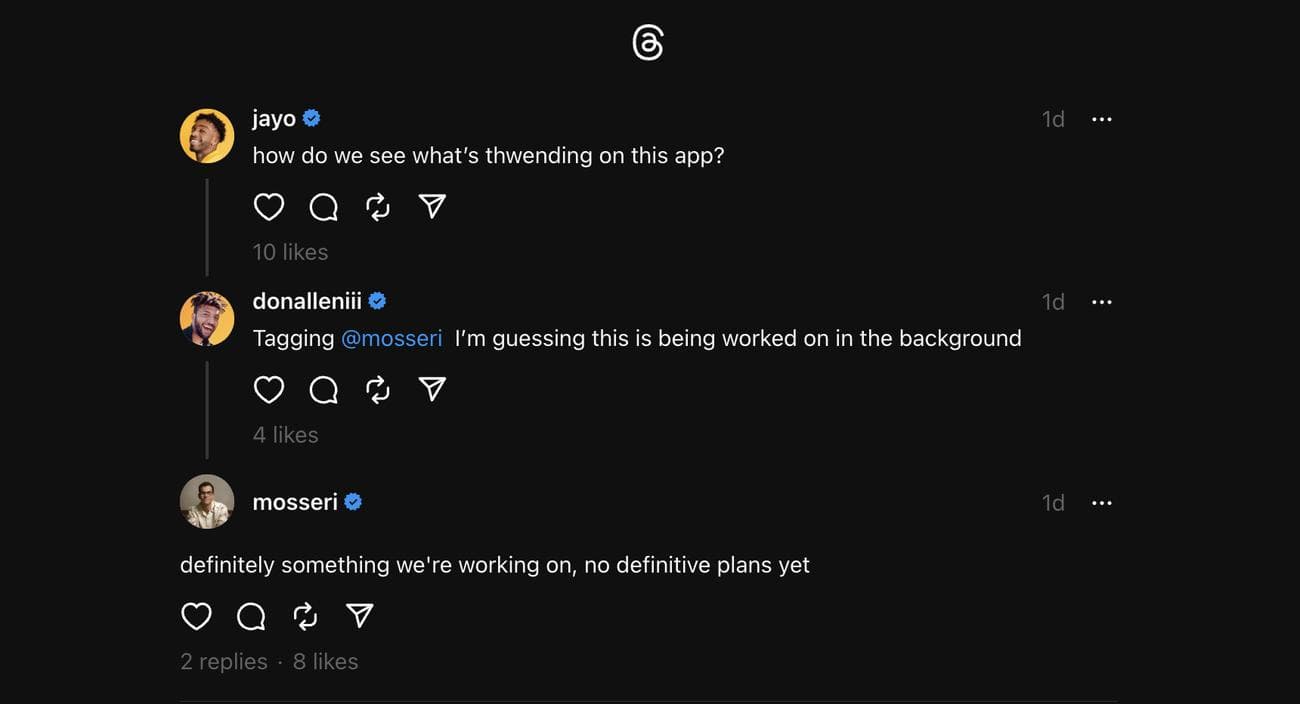Repost donalleniii's reply
The height and width of the screenshot is (704, 1300).
(x=377, y=390)
